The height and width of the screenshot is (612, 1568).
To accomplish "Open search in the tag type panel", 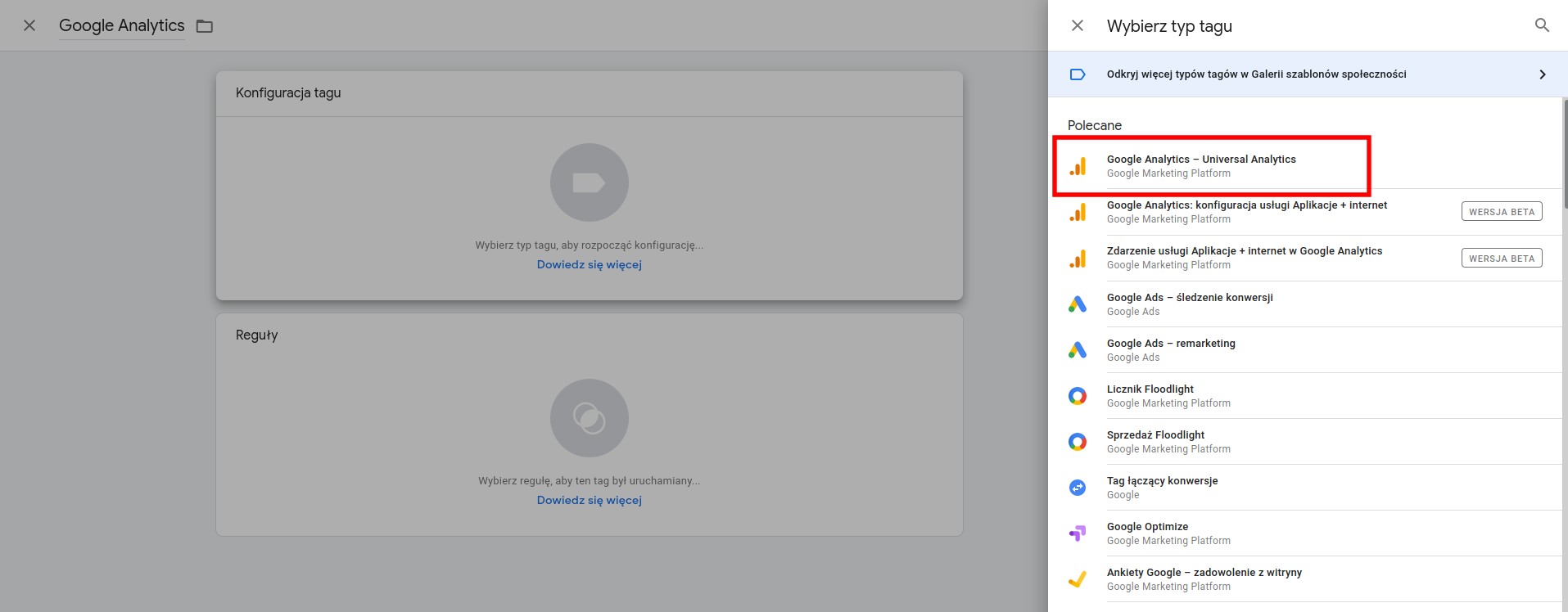I will (1542, 25).
